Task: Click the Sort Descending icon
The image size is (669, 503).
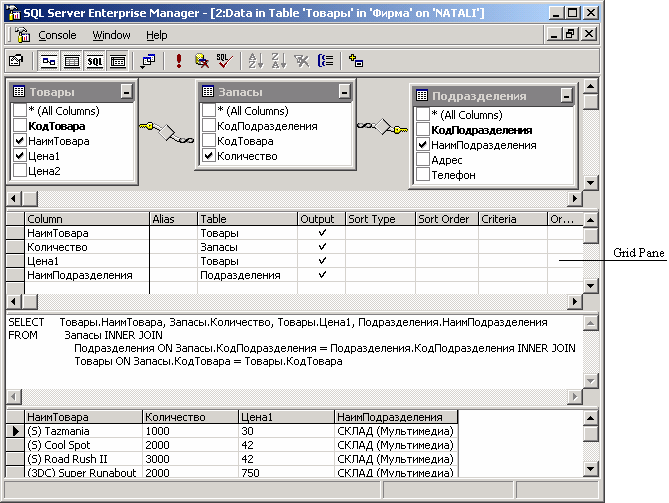Action: [x=279, y=61]
